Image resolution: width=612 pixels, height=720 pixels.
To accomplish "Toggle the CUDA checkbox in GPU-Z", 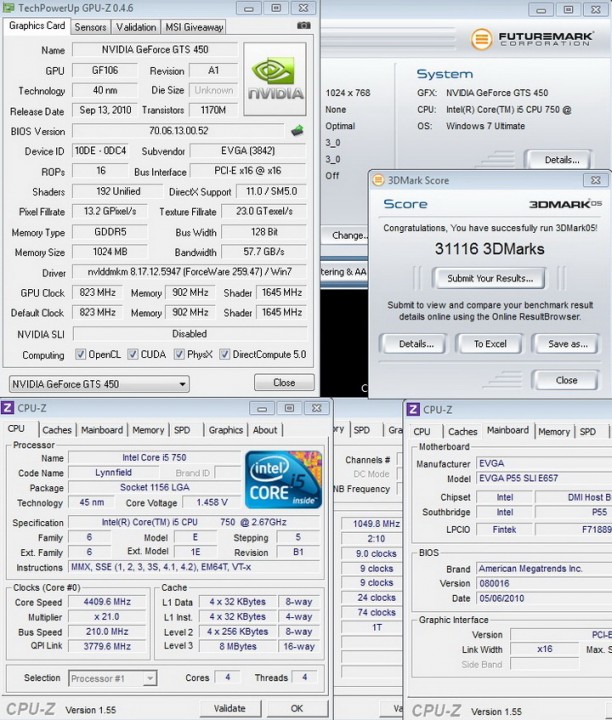I will (x=133, y=354).
